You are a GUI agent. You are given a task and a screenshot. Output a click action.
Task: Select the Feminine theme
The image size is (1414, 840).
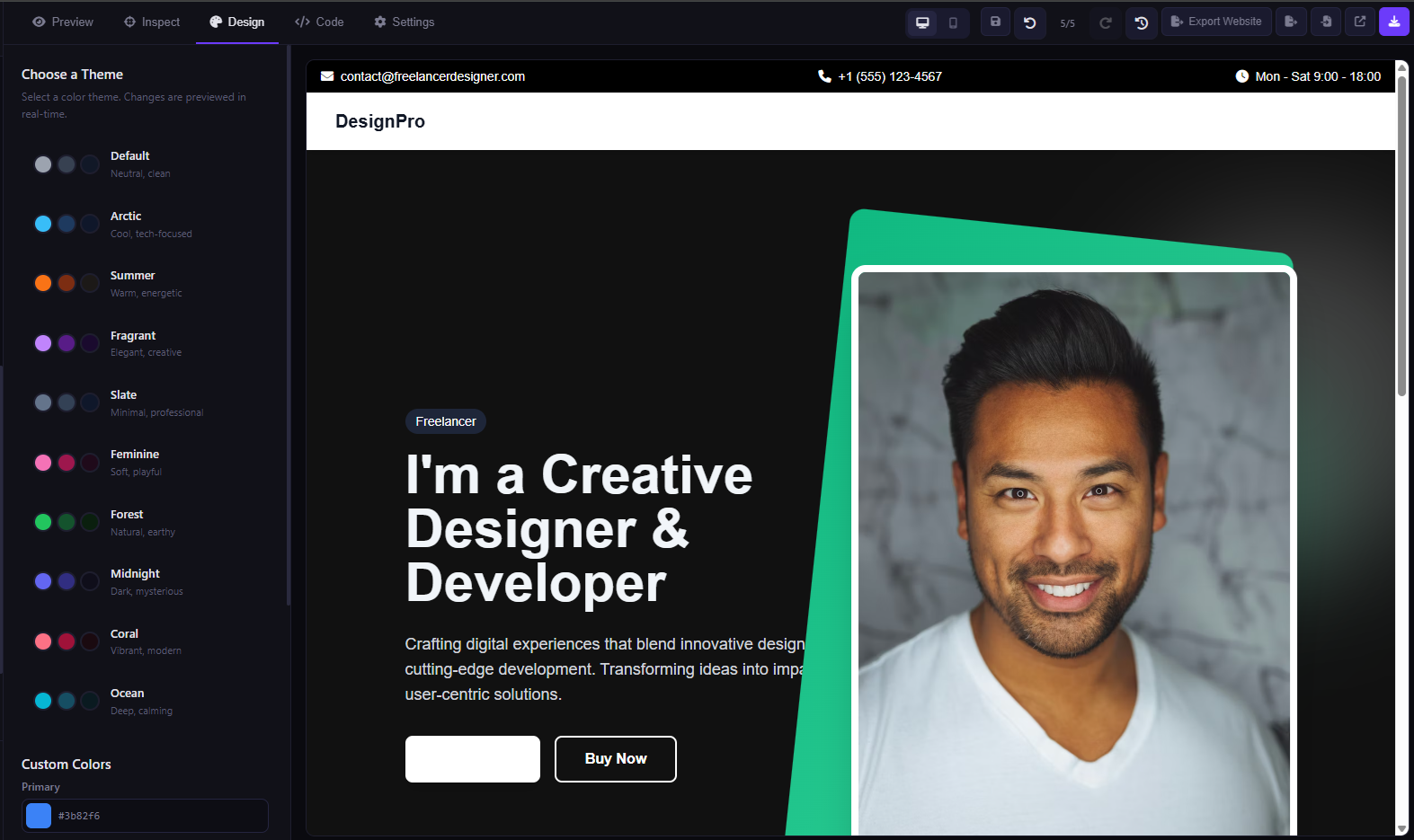pyautogui.click(x=144, y=463)
